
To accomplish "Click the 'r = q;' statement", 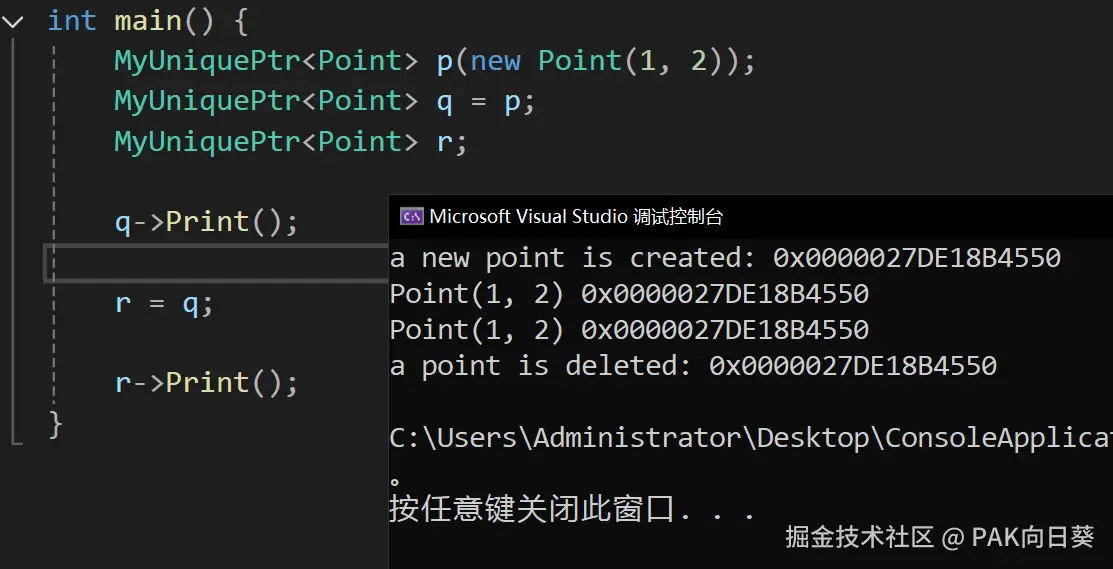I will (164, 304).
